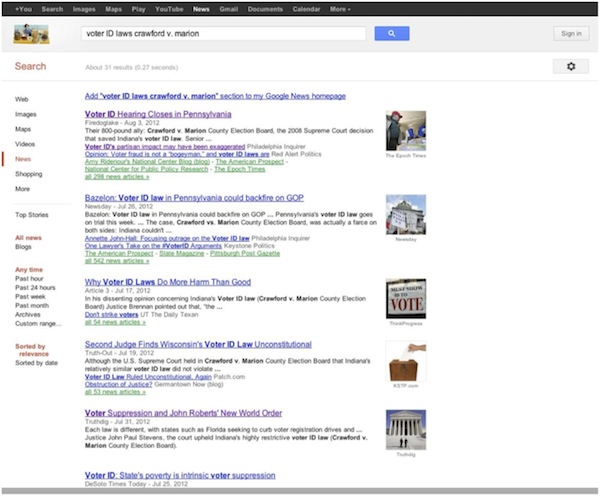Screen dimensions: 600x496
Task: Expand all 542 news articles
Action: 117,261
